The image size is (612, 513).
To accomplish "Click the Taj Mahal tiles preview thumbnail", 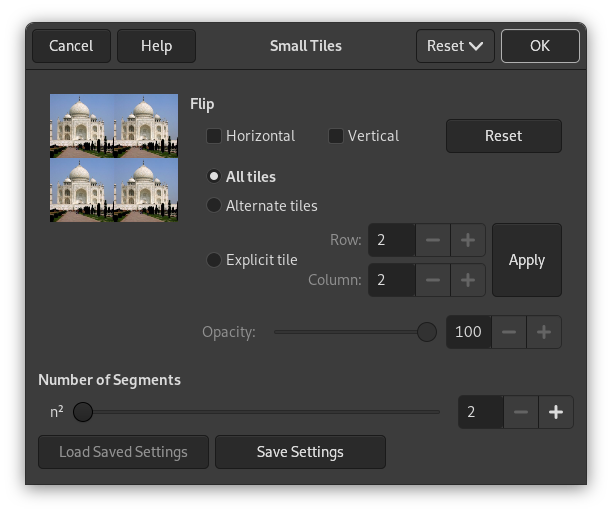I will point(114,158).
